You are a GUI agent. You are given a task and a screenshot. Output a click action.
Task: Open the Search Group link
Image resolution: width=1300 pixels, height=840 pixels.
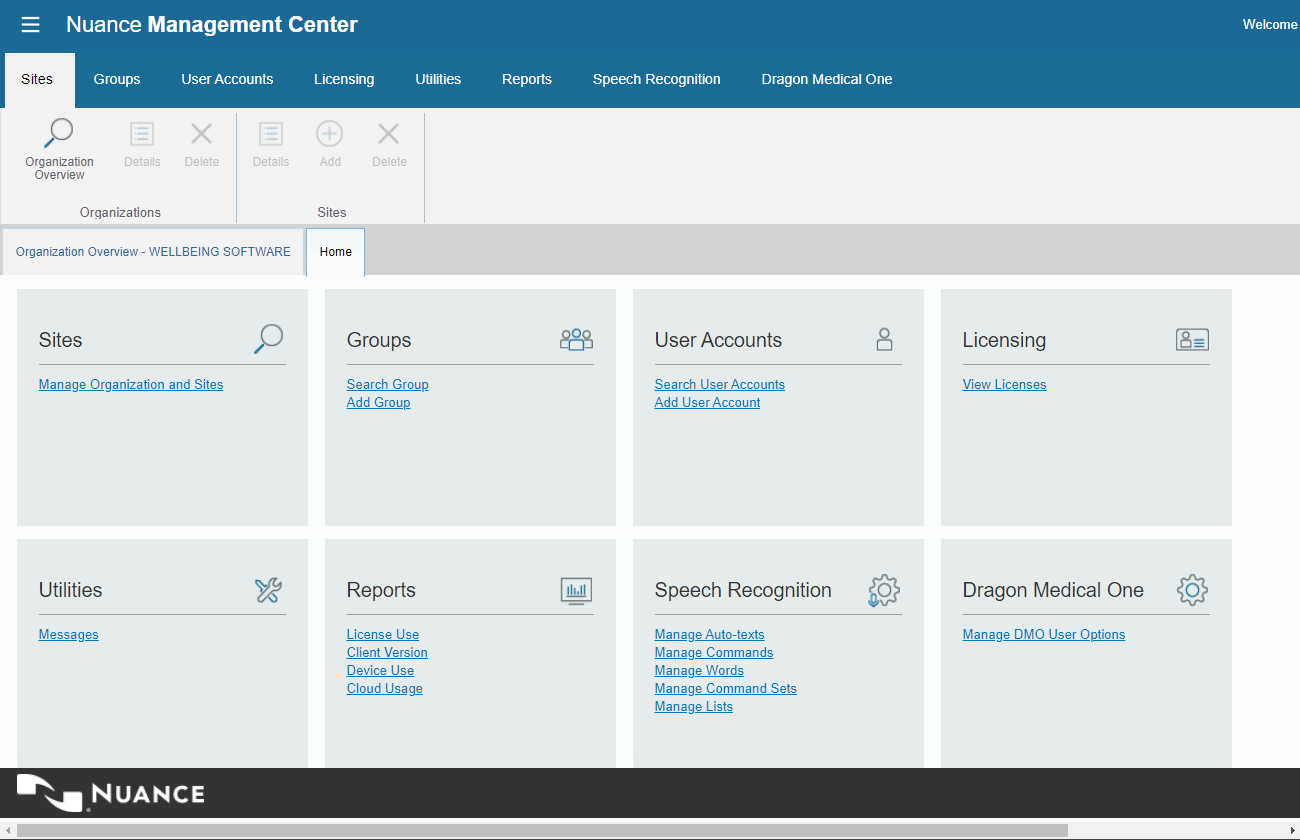click(x=388, y=385)
